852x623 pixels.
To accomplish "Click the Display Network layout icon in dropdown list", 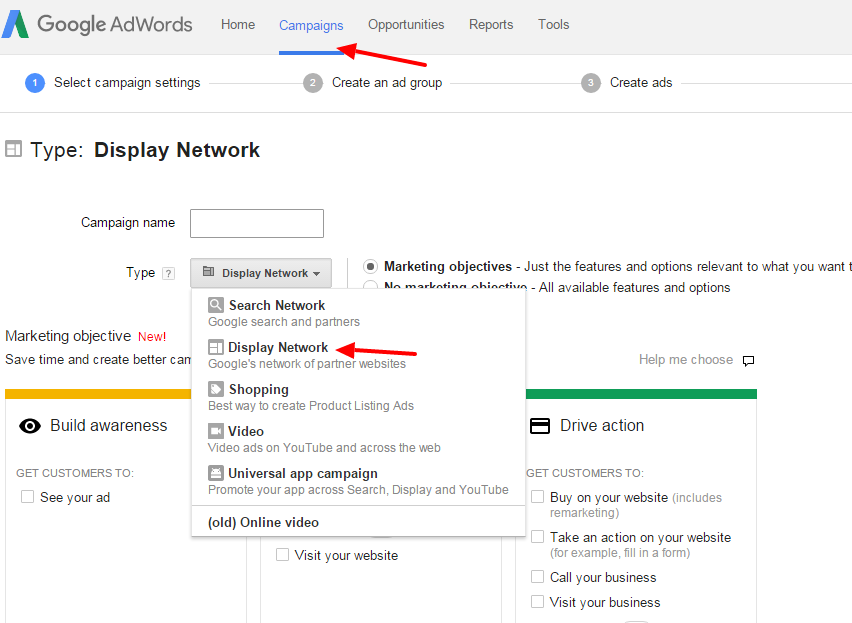I will coord(216,347).
